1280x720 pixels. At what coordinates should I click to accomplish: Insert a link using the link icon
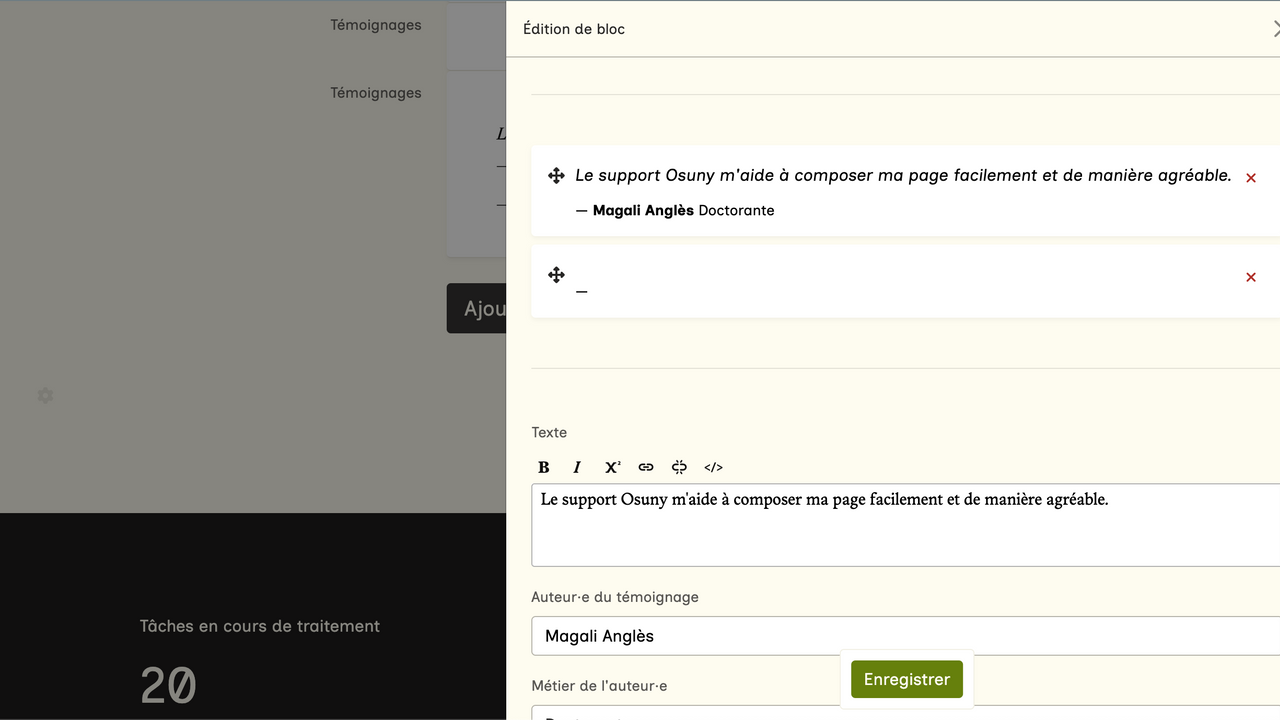646,467
